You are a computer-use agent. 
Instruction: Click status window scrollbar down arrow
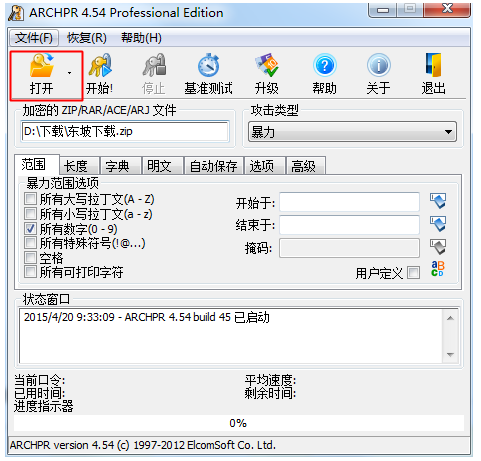[450, 355]
